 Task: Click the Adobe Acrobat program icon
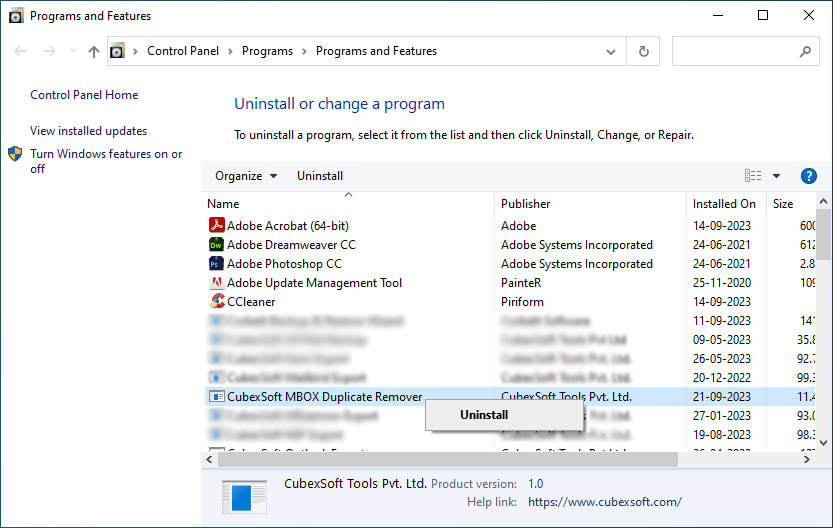tap(216, 225)
